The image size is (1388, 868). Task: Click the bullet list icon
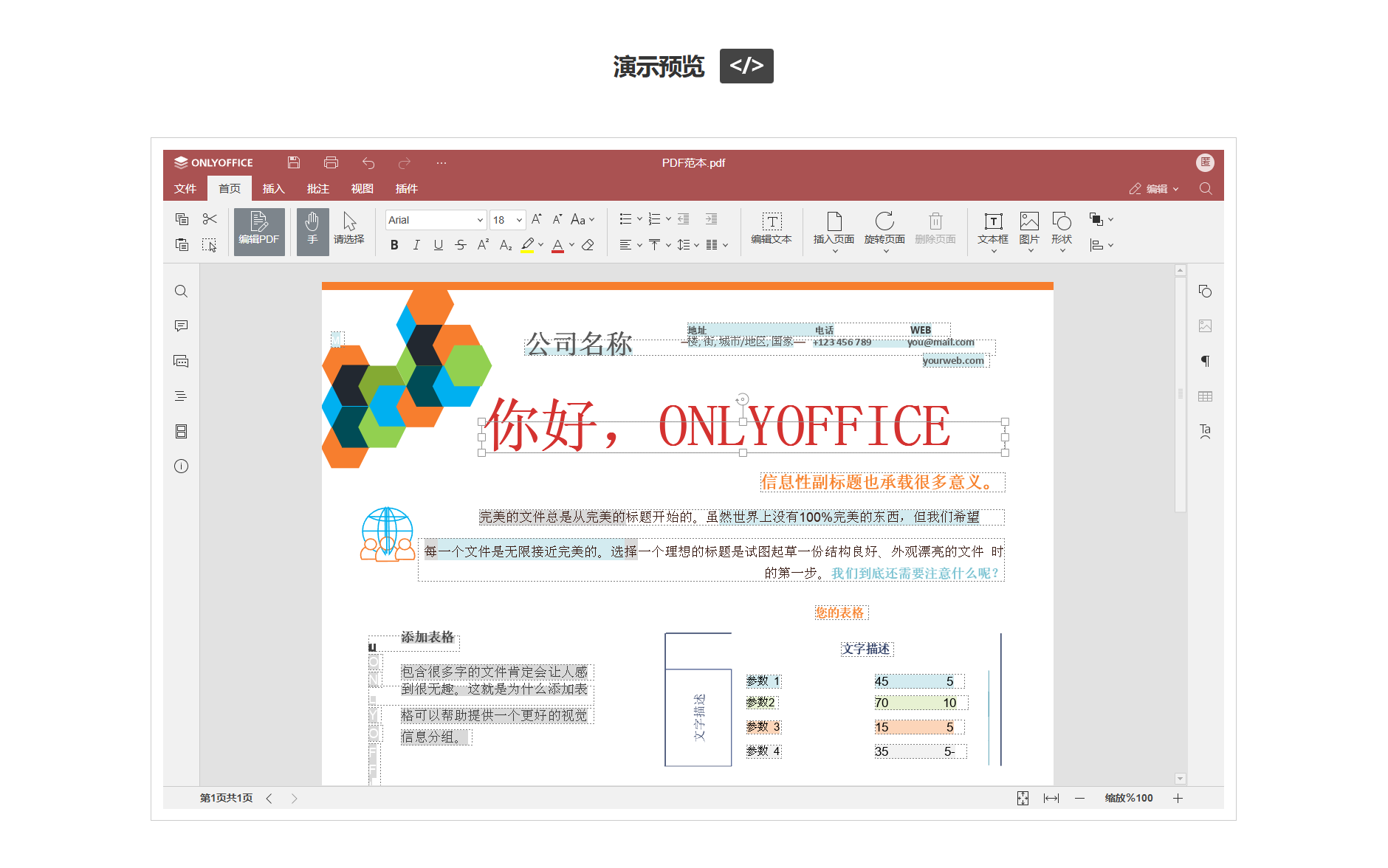[625, 219]
